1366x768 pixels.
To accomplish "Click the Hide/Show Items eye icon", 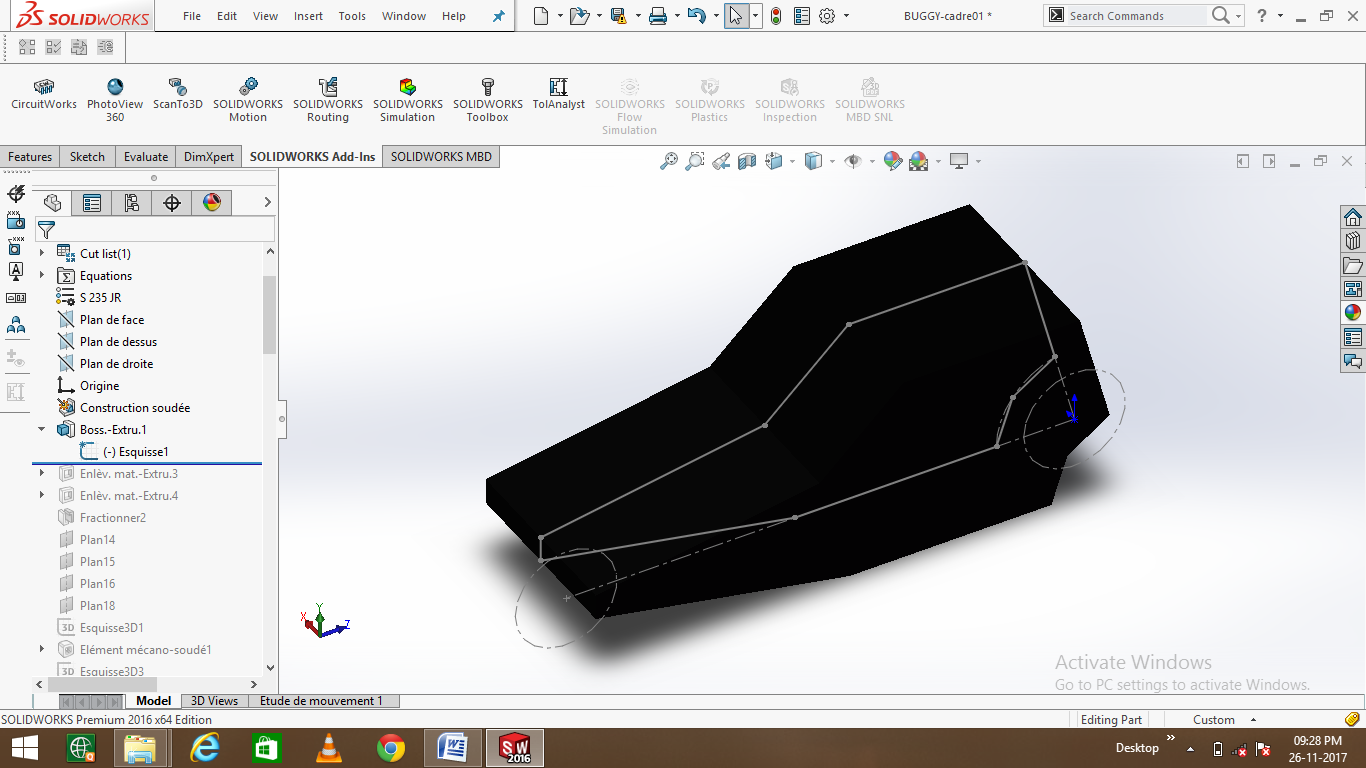I will [852, 161].
